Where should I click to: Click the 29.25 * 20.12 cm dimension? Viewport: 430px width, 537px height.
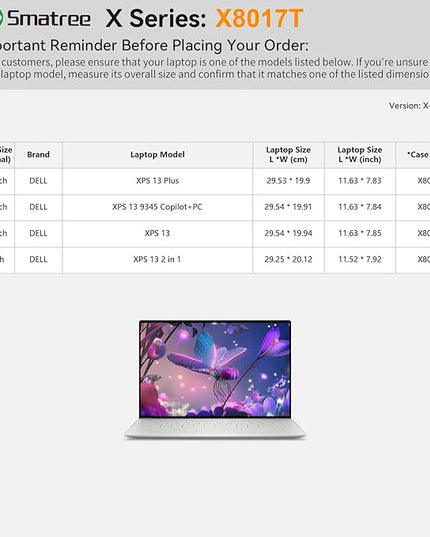pos(288,260)
